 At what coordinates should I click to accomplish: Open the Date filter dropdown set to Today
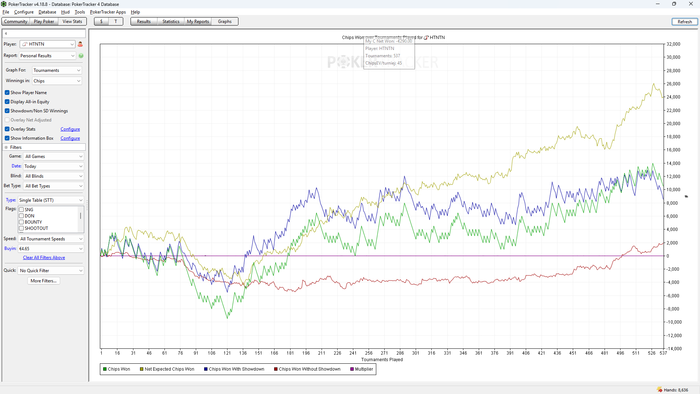(x=53, y=166)
